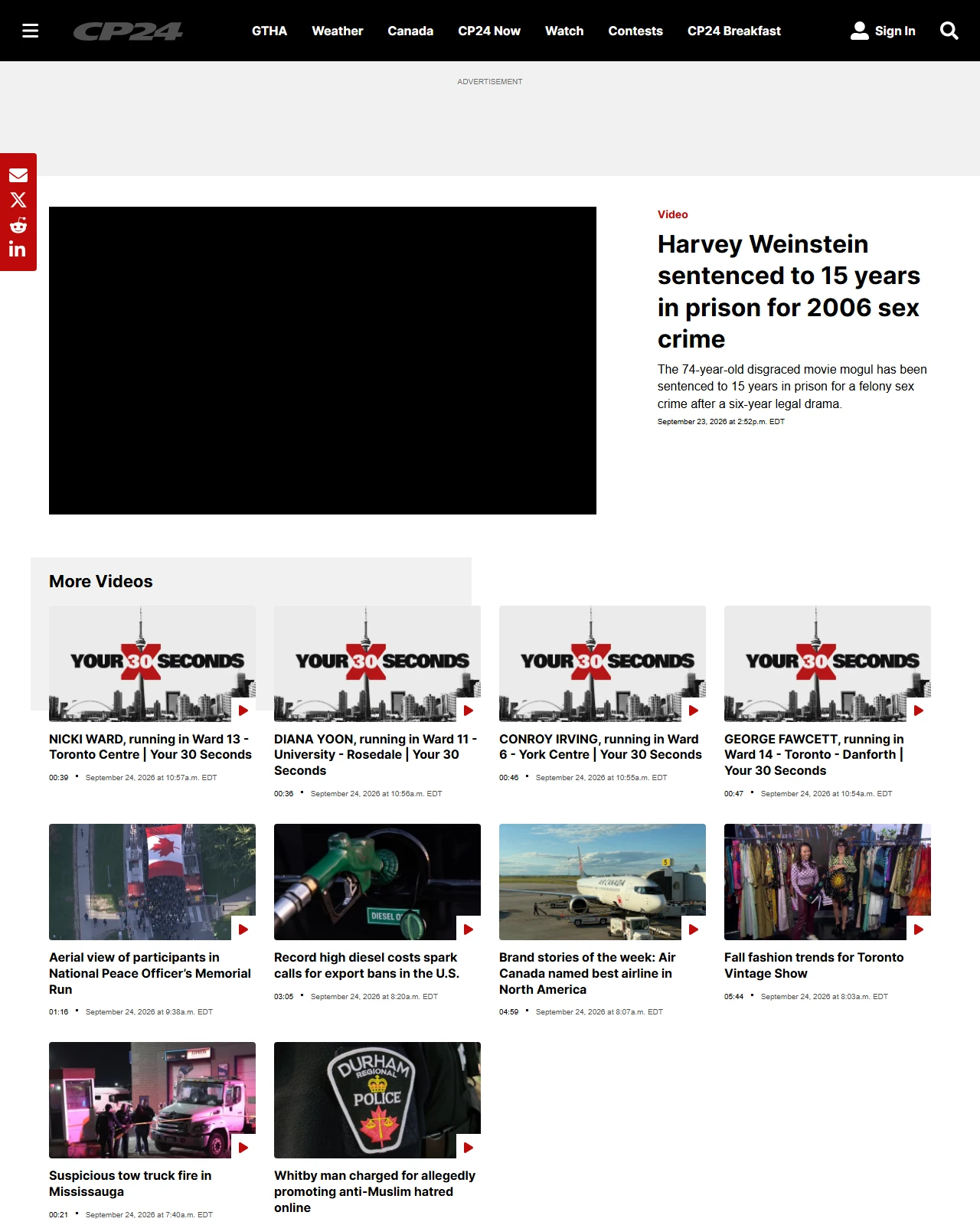
Task: Go to the Canada section
Action: click(410, 31)
